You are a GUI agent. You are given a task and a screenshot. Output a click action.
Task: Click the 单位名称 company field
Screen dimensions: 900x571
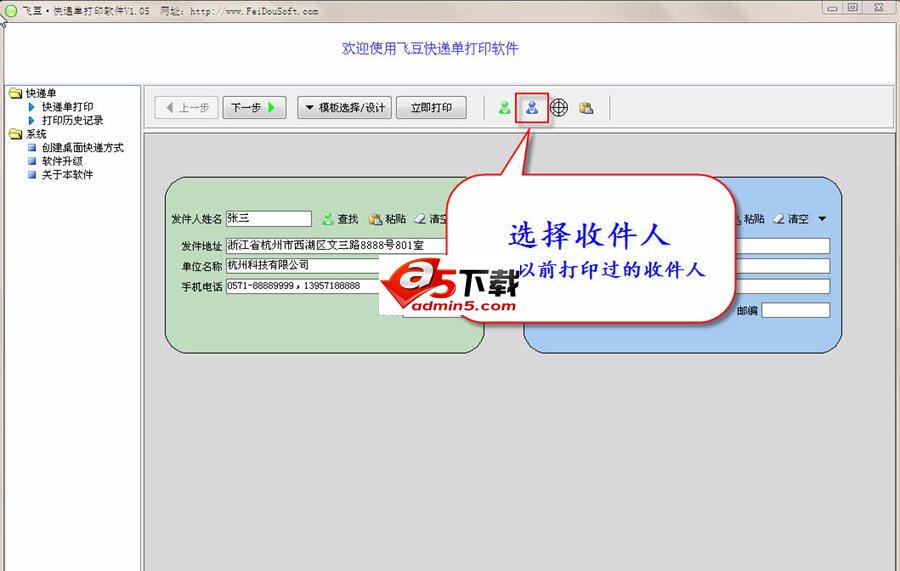pyautogui.click(x=303, y=266)
